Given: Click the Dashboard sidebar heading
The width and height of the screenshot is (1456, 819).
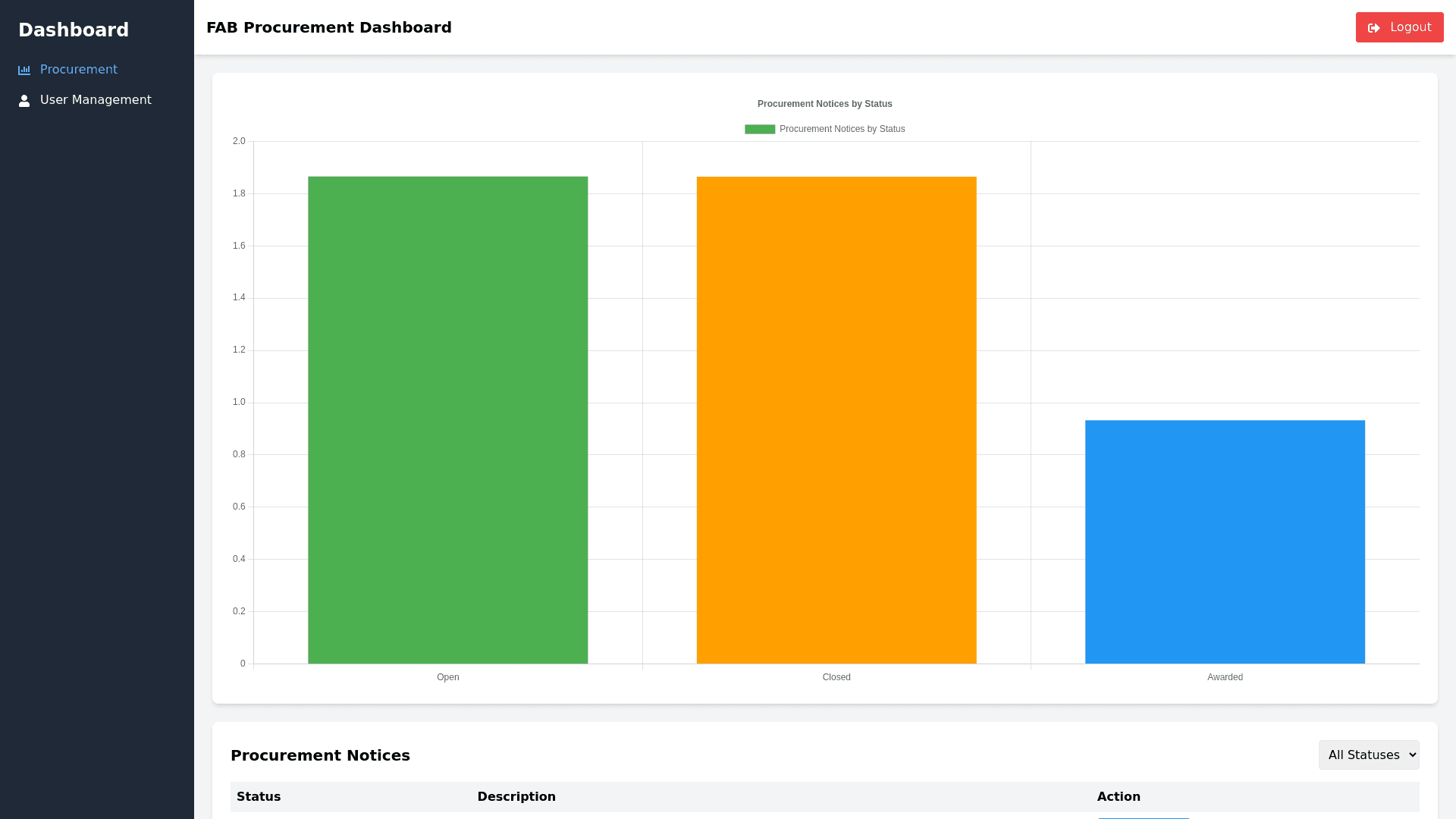Looking at the screenshot, I should click(x=74, y=30).
